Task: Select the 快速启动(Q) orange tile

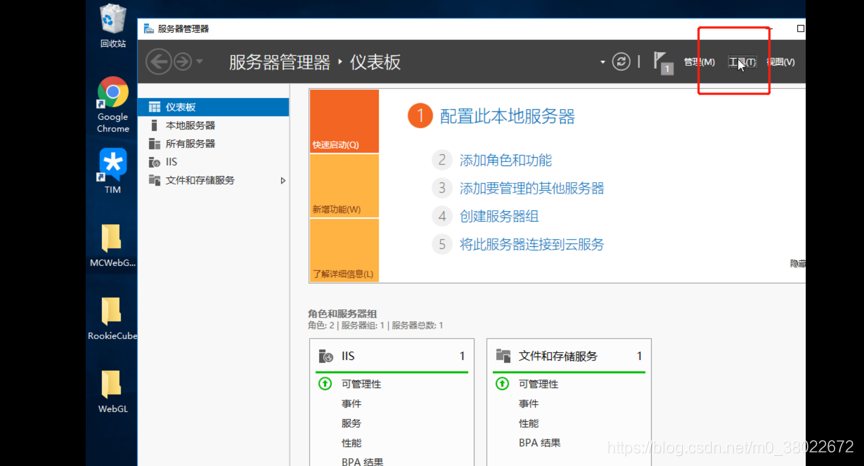Action: click(x=344, y=121)
